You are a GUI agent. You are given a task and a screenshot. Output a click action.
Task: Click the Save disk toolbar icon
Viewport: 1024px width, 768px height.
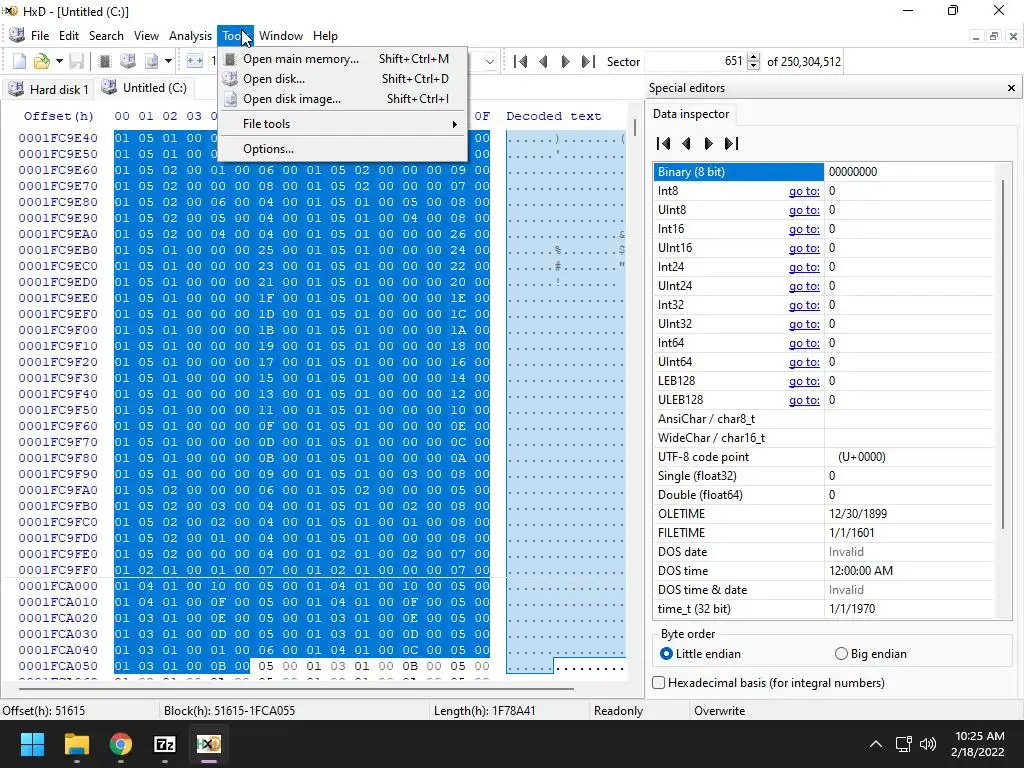coord(76,61)
